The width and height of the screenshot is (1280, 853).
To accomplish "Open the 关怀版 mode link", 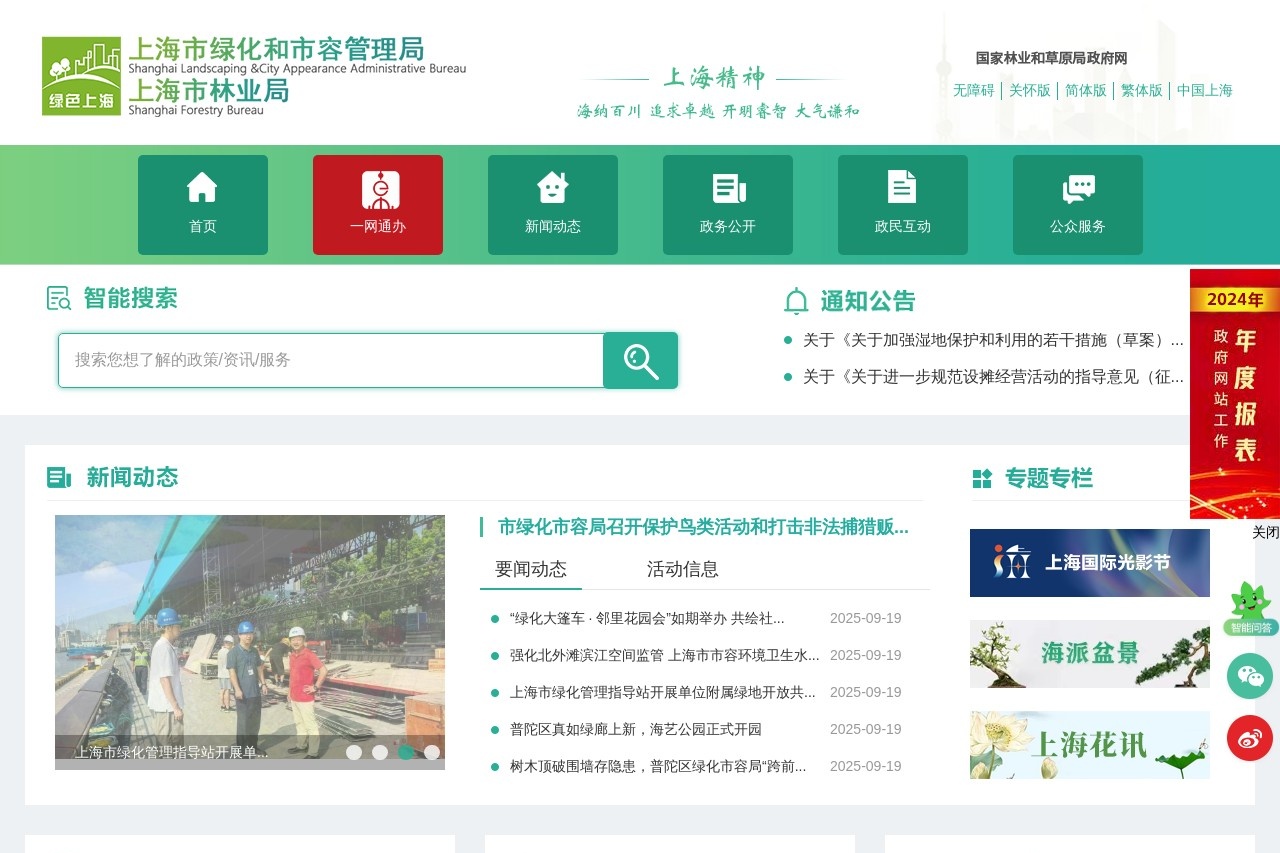I will click(x=1028, y=90).
